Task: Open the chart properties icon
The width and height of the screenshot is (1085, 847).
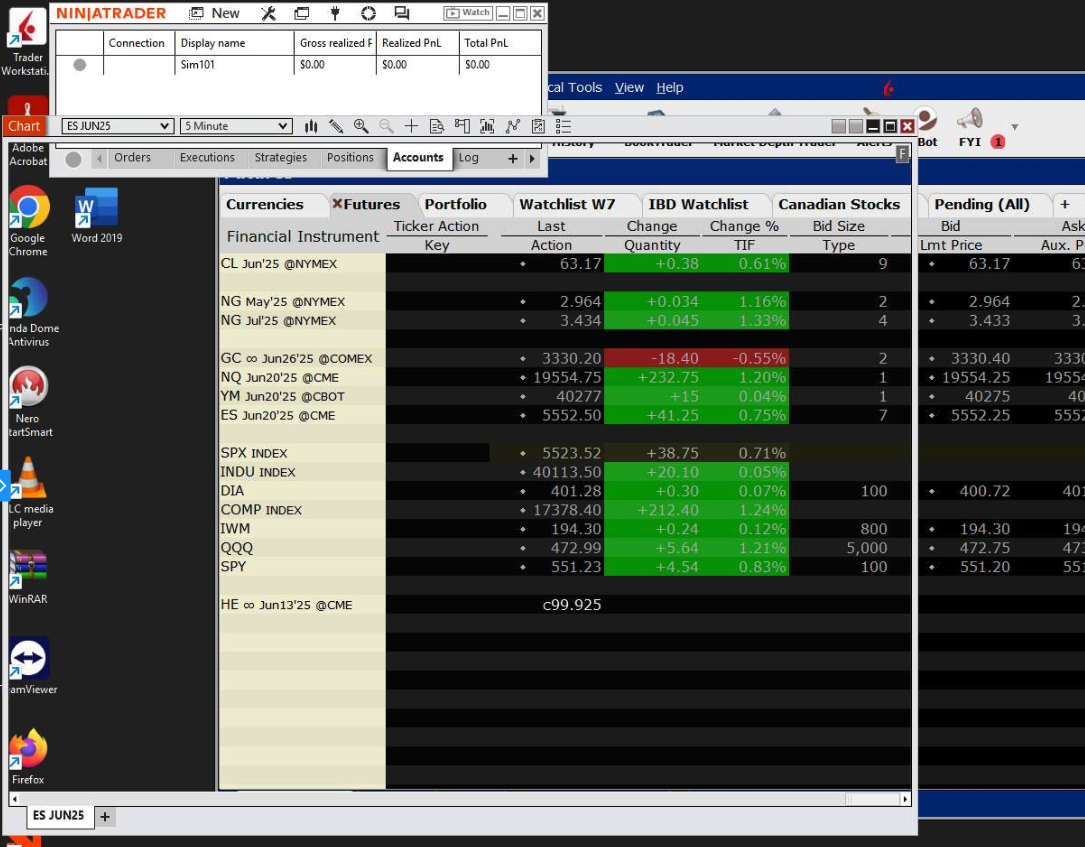Action: [538, 126]
